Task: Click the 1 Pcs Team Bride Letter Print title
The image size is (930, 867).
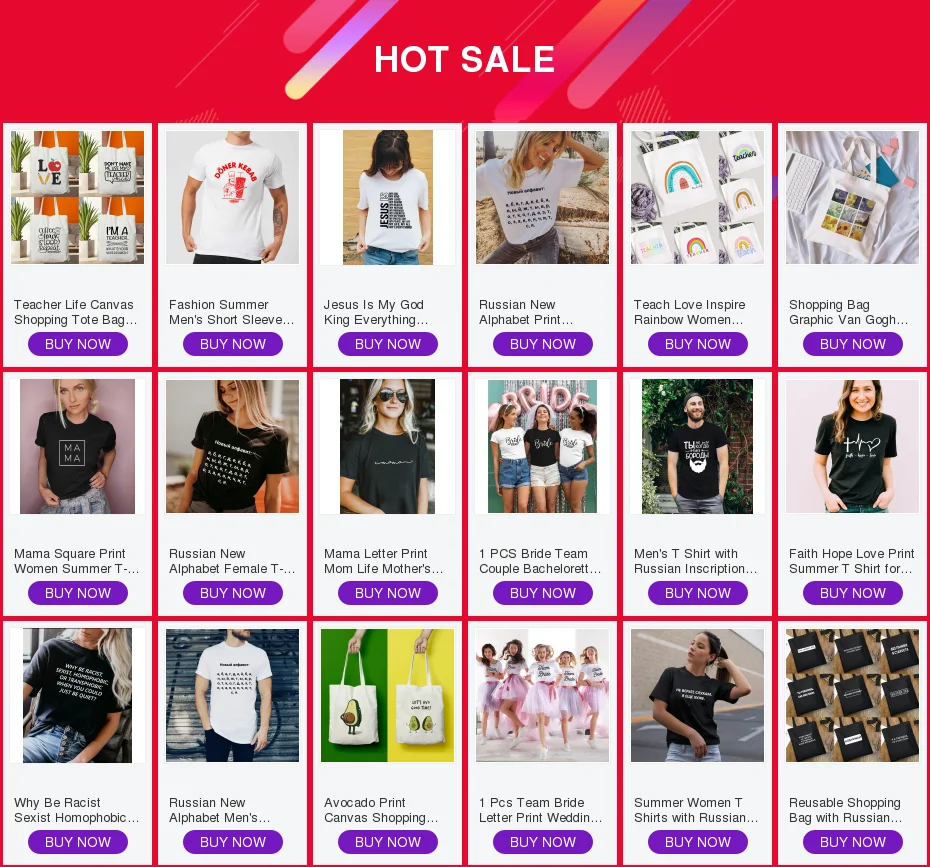Action: tap(540, 810)
